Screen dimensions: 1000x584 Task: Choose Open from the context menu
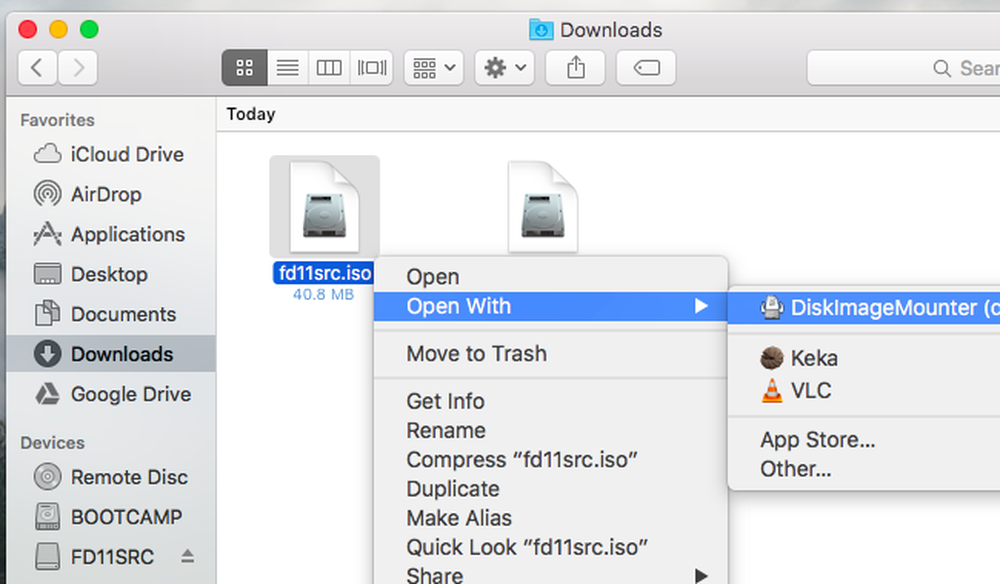click(x=550, y=277)
